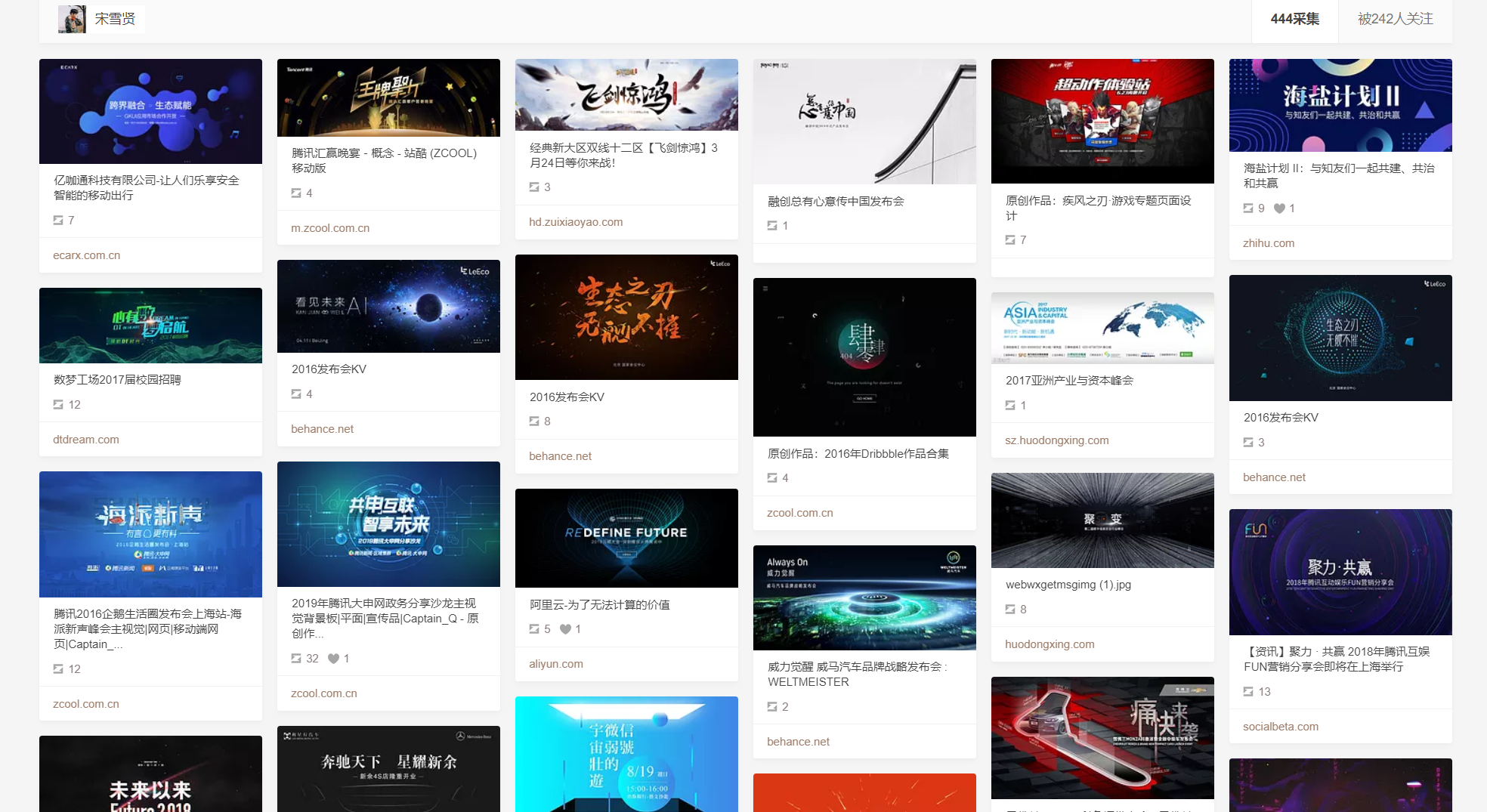
Task: Click title 原创作品：2016年Dribbble作品合集
Action: tap(858, 454)
